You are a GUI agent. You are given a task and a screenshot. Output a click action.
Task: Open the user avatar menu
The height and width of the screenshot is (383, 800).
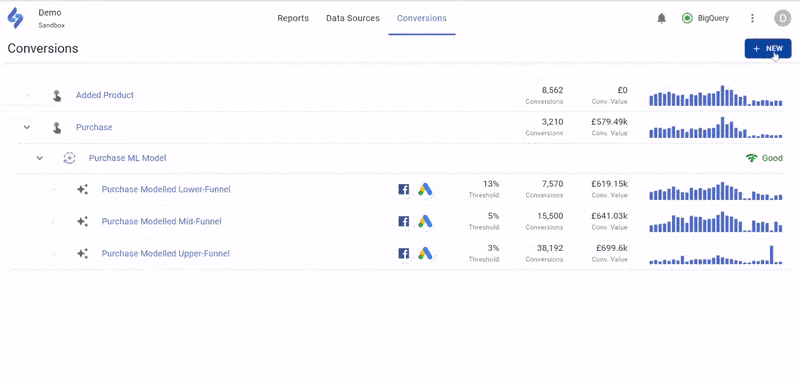tap(782, 18)
